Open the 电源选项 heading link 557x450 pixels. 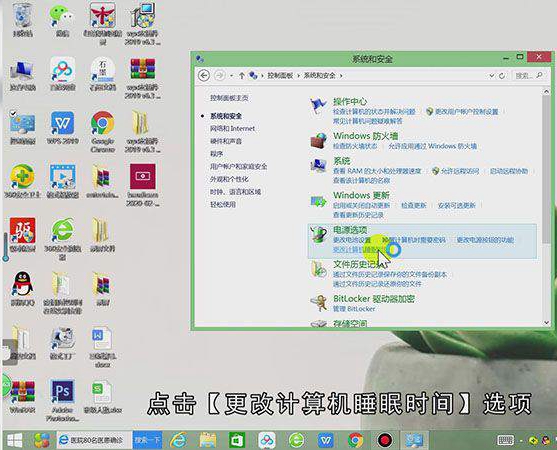click(x=350, y=230)
